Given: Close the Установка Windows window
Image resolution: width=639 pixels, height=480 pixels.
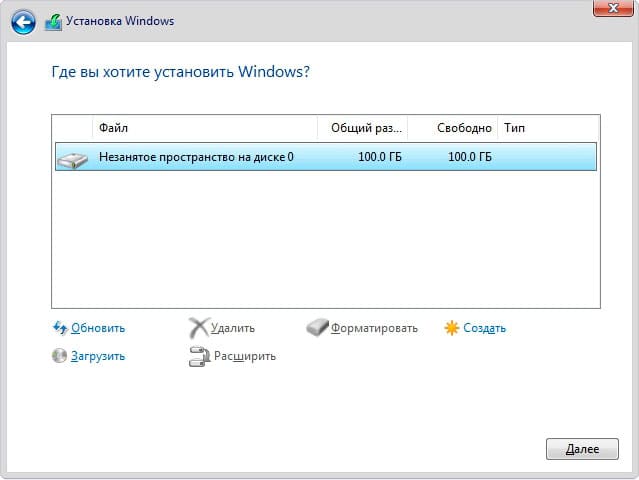Looking at the screenshot, I should click(609, 8).
